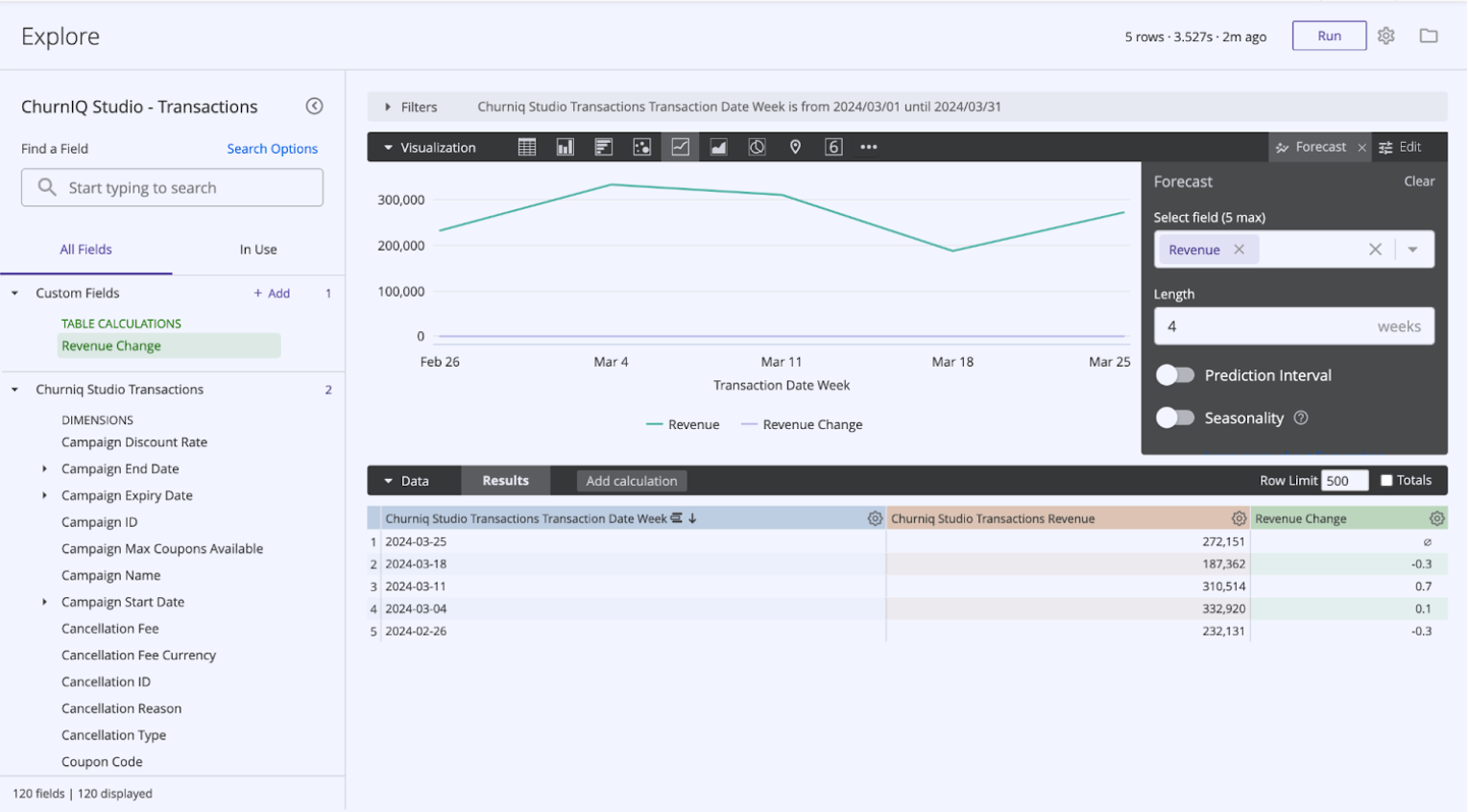
Task: Open more visualization types ellipsis
Action: point(869,147)
